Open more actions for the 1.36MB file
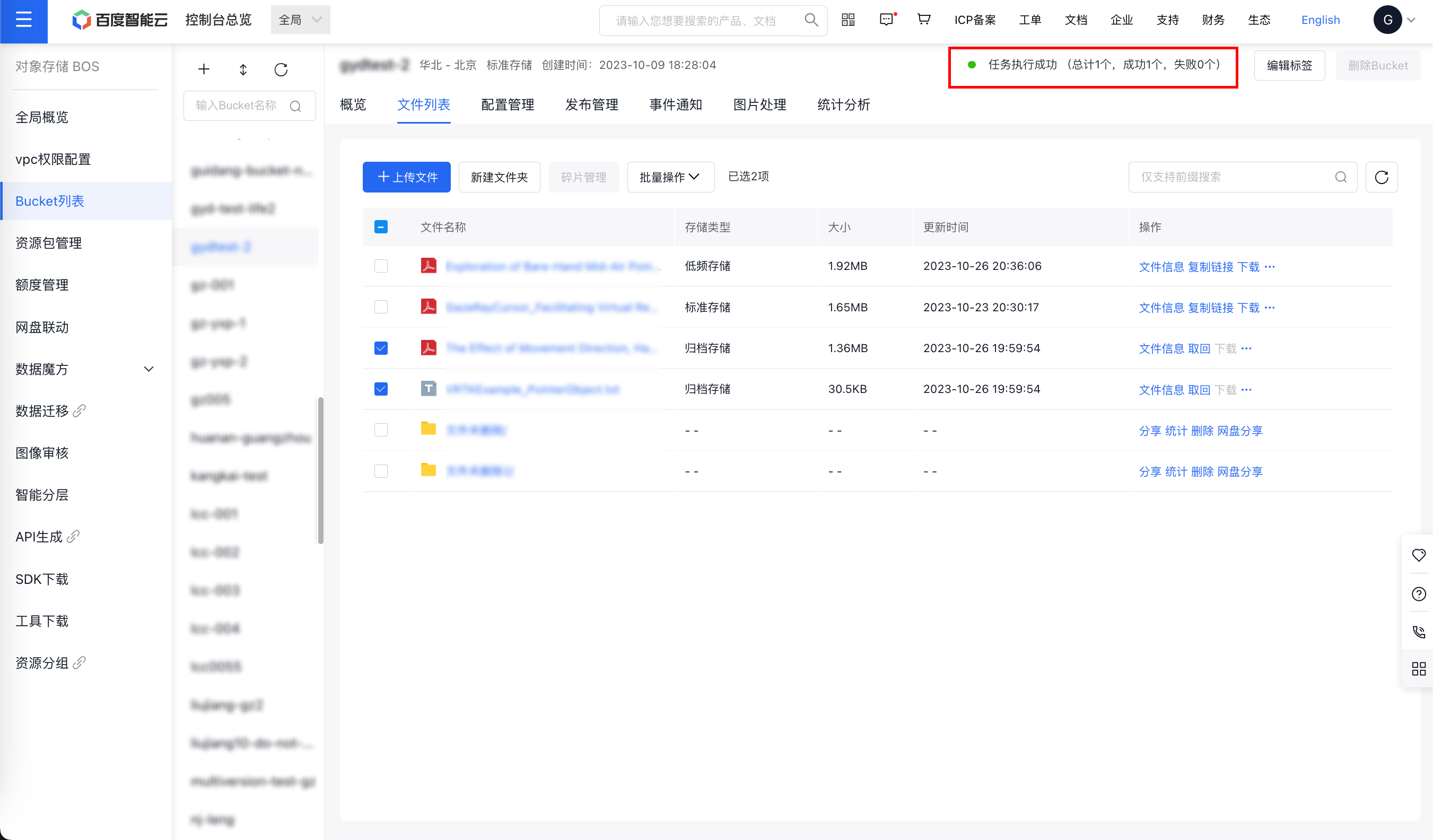The image size is (1433, 840). click(1246, 348)
